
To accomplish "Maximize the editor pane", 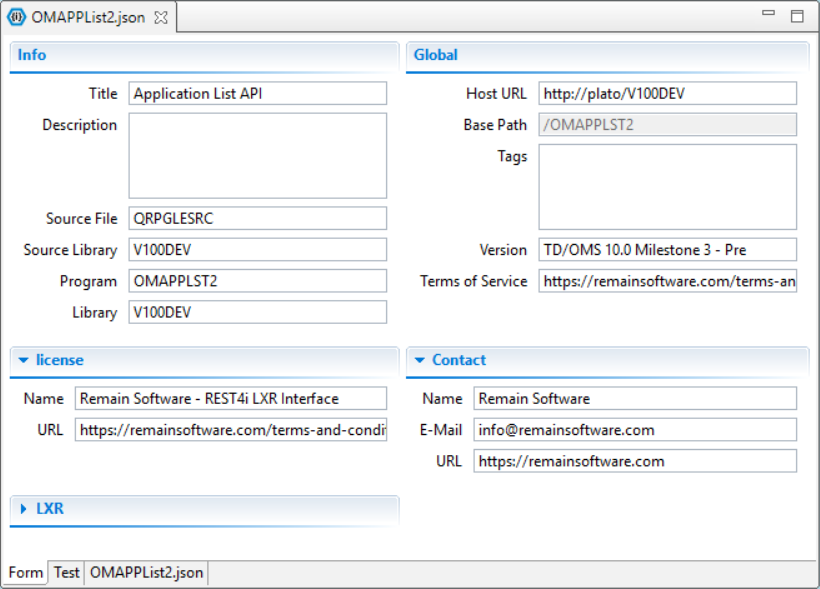I will 797,15.
